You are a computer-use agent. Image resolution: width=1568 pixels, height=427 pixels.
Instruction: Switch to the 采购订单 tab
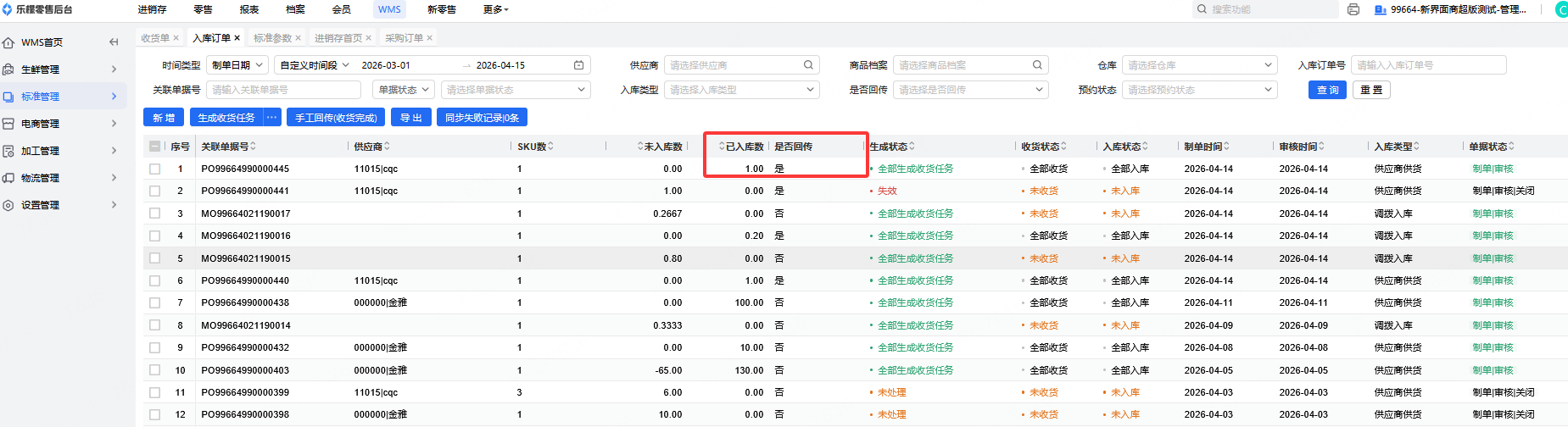(404, 38)
